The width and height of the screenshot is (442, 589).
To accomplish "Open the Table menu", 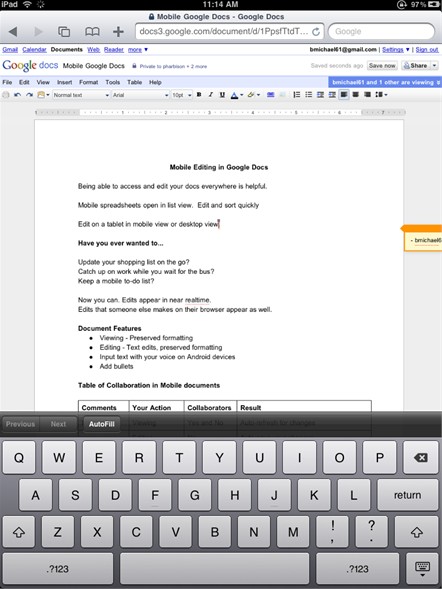I will click(134, 82).
